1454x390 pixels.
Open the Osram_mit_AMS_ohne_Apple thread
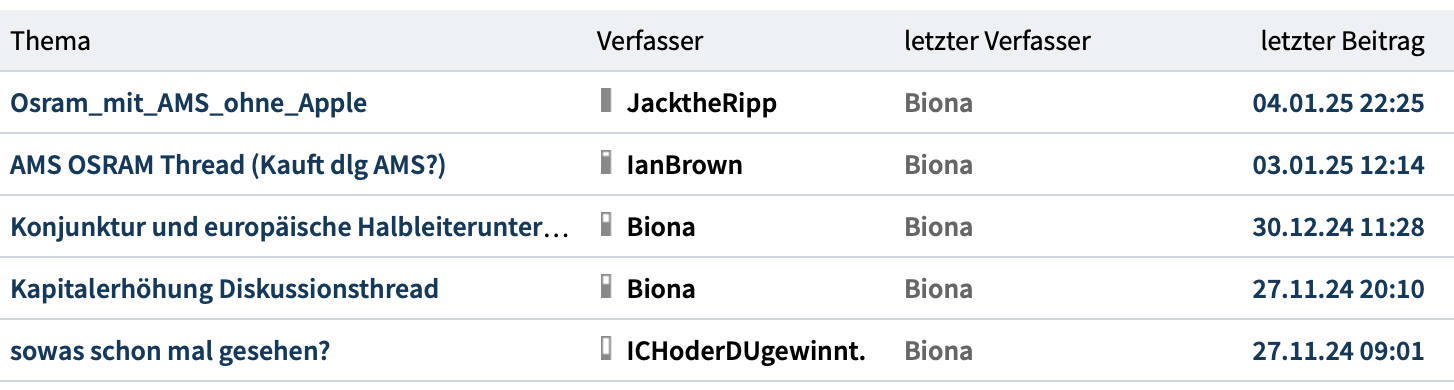click(x=188, y=103)
